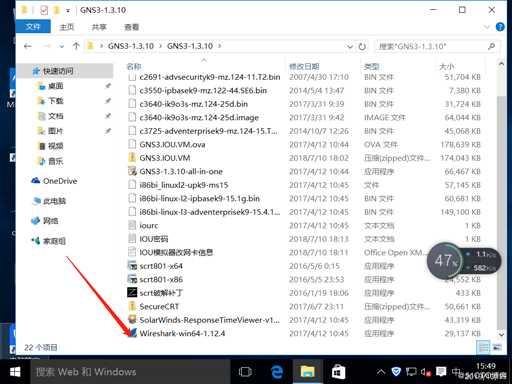This screenshot has width=512, height=384.
Task: Switch to the 主页 ribbon tab
Action: click(x=66, y=27)
